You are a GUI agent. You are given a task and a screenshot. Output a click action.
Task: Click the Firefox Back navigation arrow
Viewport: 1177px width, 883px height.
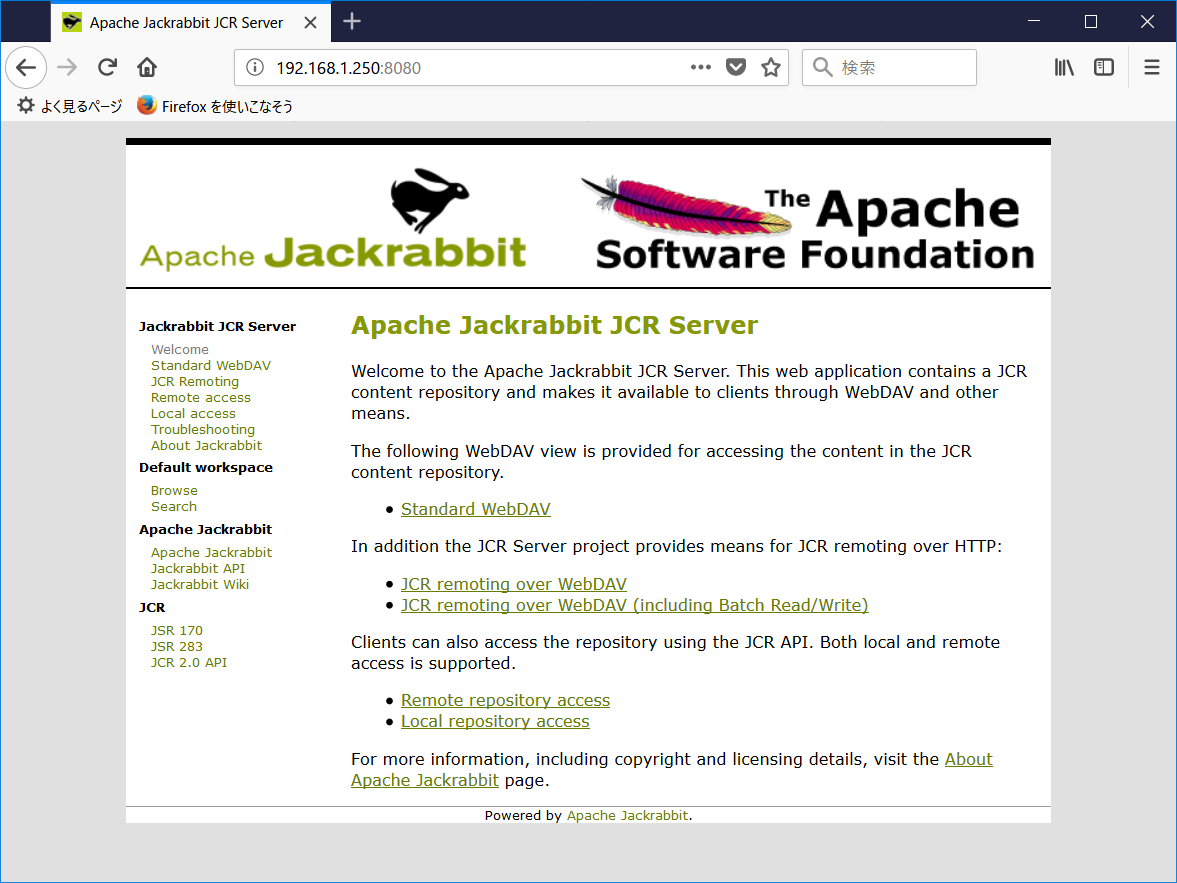pos(26,67)
